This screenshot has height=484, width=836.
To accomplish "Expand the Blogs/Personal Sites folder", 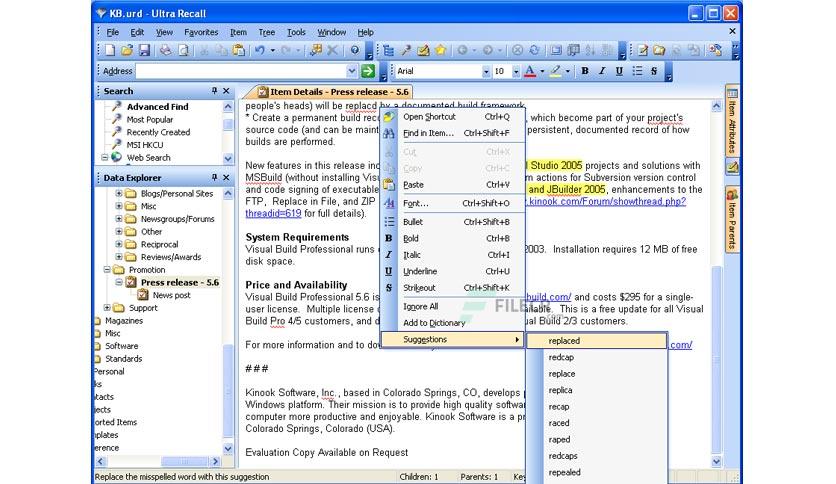I will pos(119,193).
